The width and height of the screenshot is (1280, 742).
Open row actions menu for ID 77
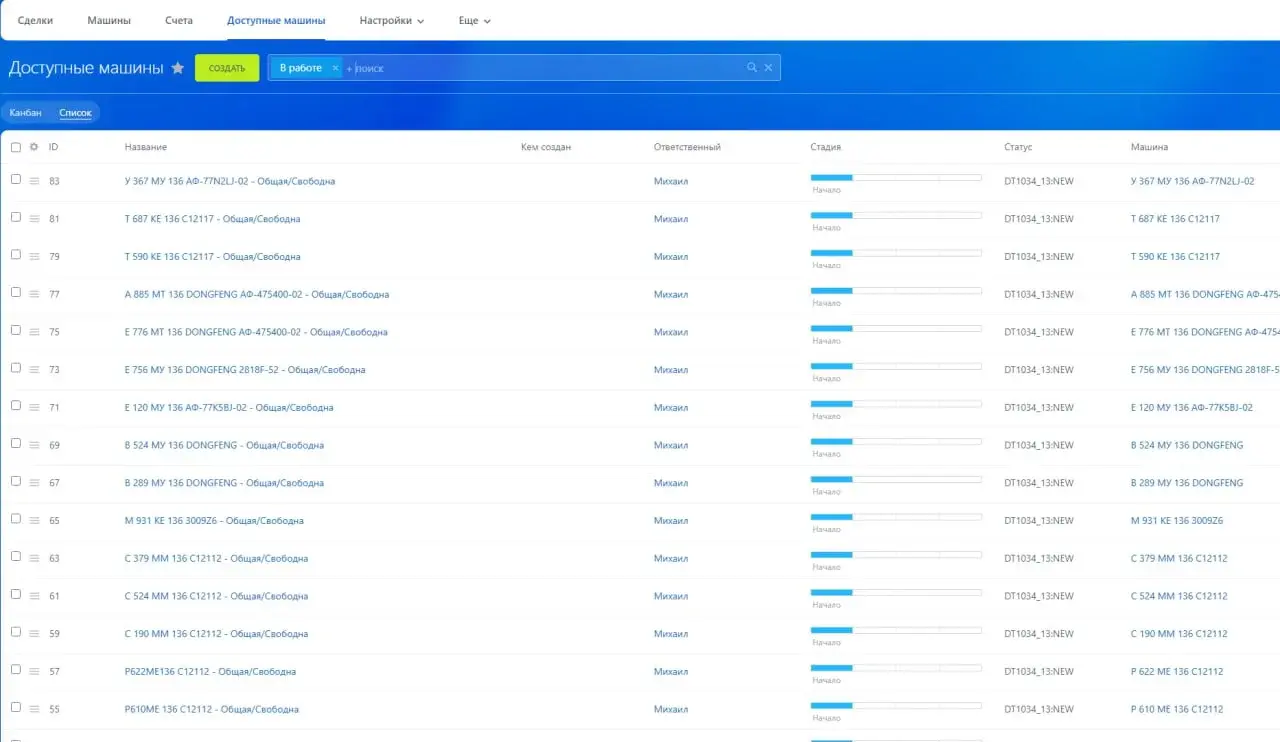coord(34,294)
